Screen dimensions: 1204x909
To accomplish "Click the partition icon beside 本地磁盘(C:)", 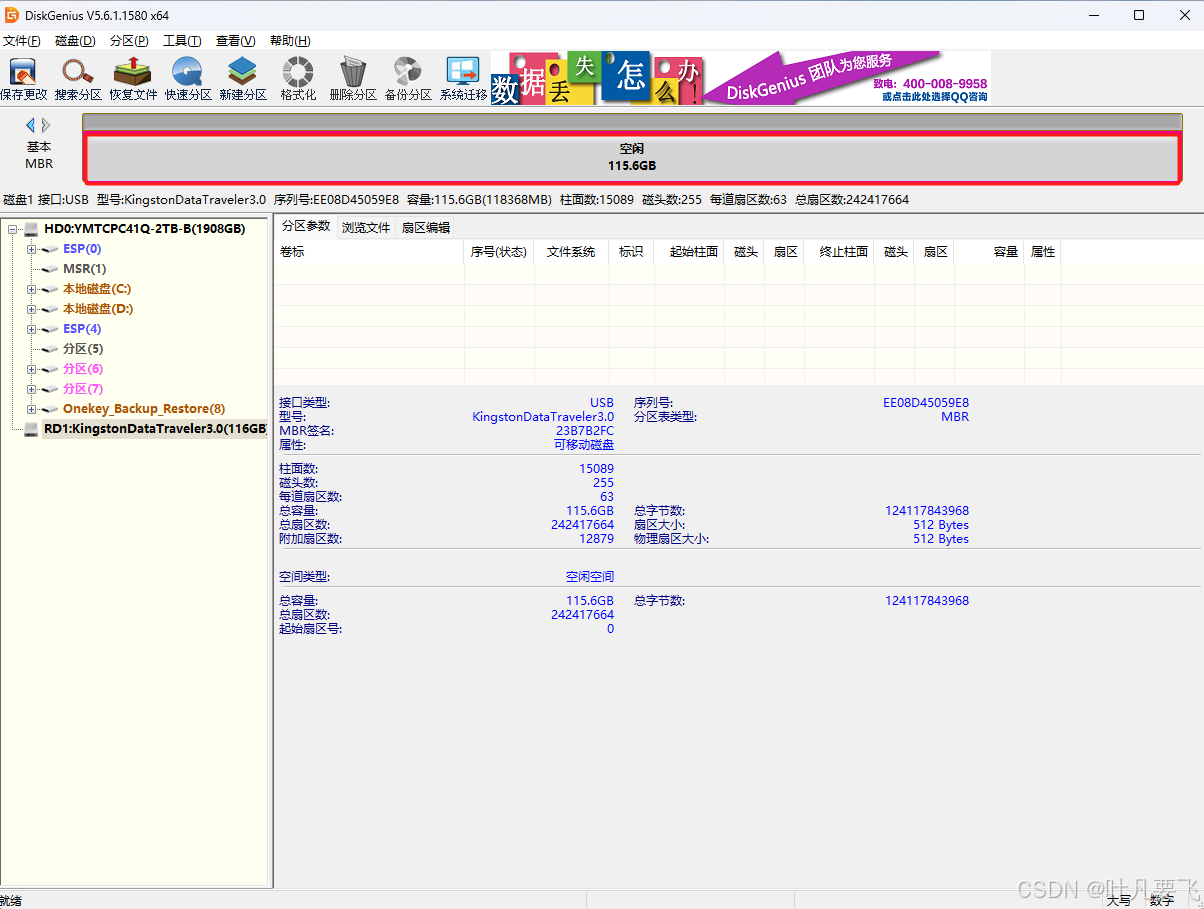I will pos(51,289).
